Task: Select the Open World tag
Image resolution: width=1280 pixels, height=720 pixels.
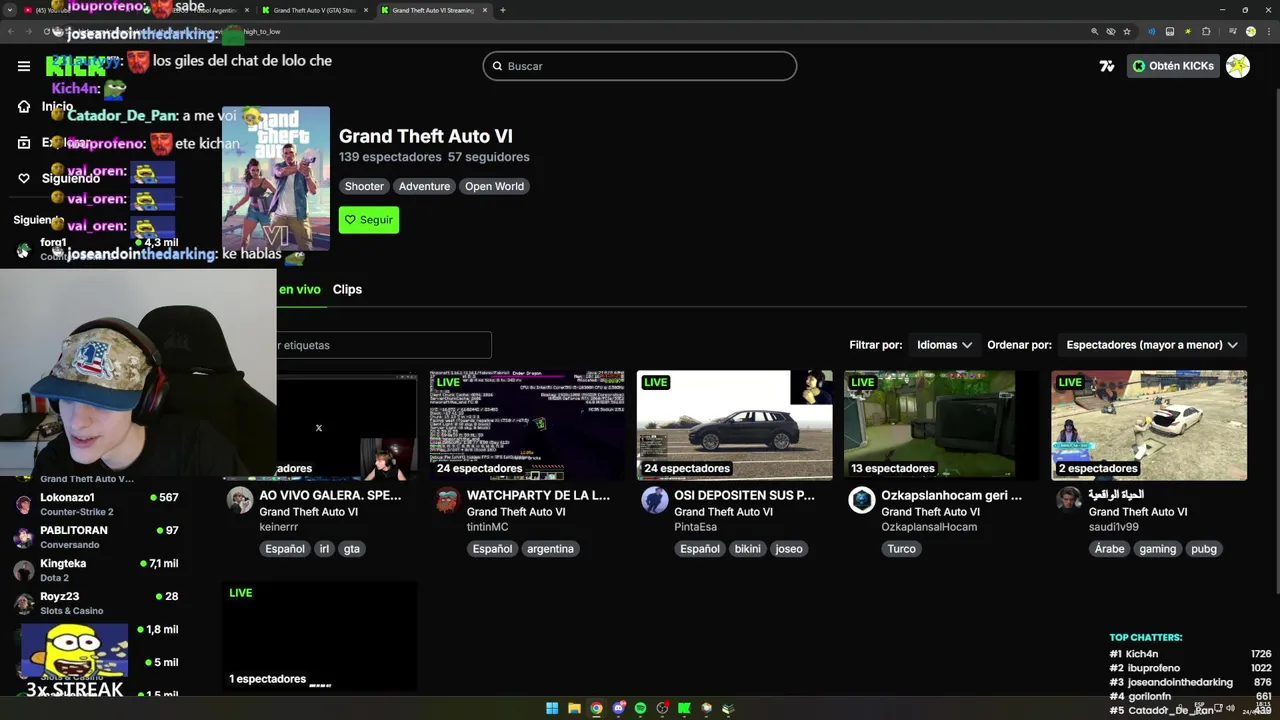Action: tap(494, 186)
